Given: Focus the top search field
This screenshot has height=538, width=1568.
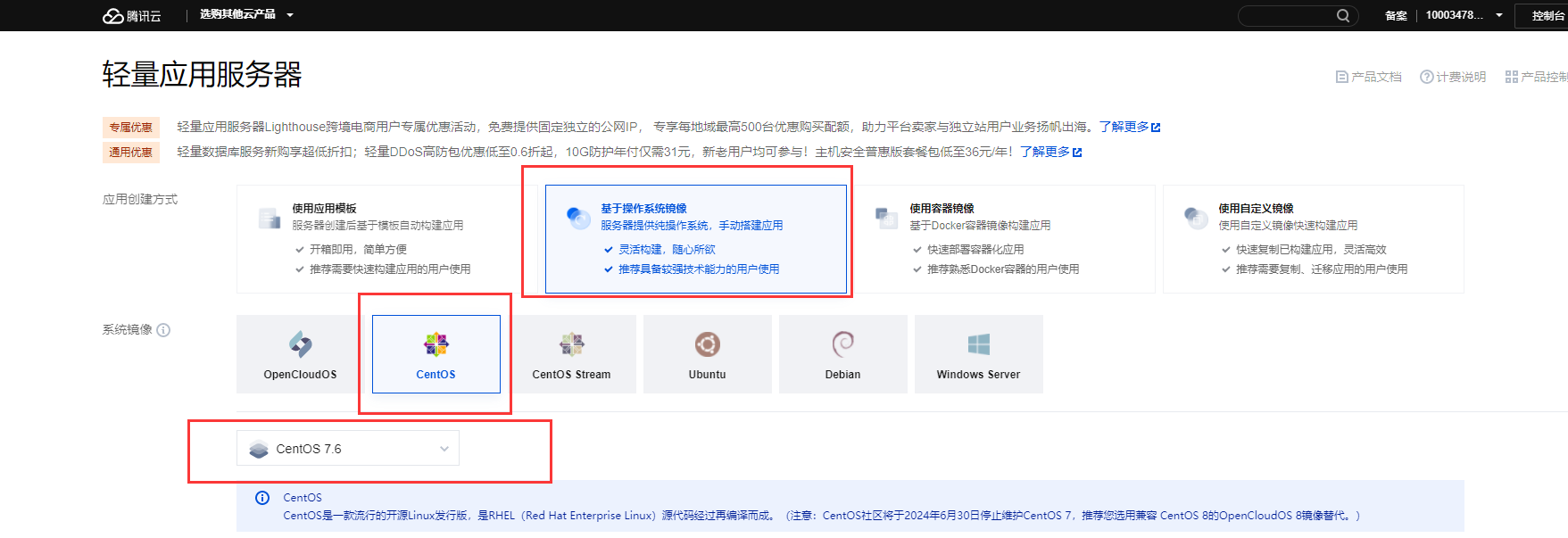Looking at the screenshot, I should (1298, 15).
